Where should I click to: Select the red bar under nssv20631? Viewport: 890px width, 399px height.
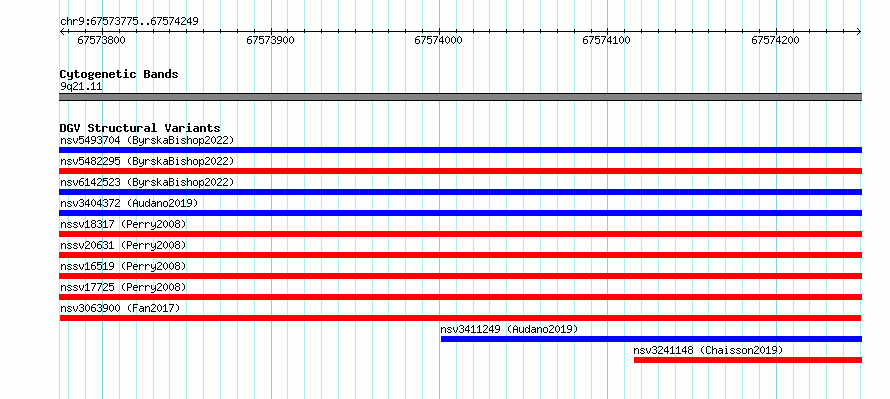(x=460, y=255)
